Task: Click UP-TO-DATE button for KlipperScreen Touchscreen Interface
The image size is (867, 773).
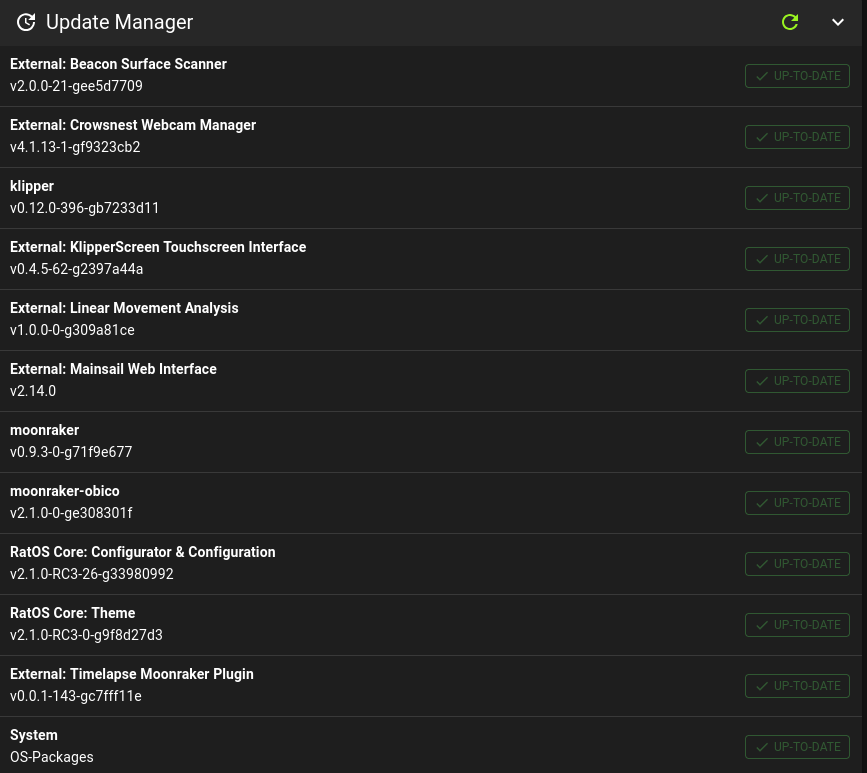Action: 797,259
